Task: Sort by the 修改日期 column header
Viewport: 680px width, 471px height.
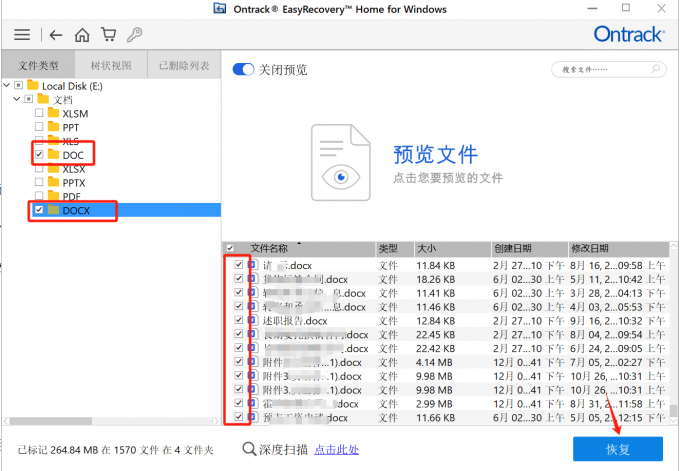Action: coord(618,249)
